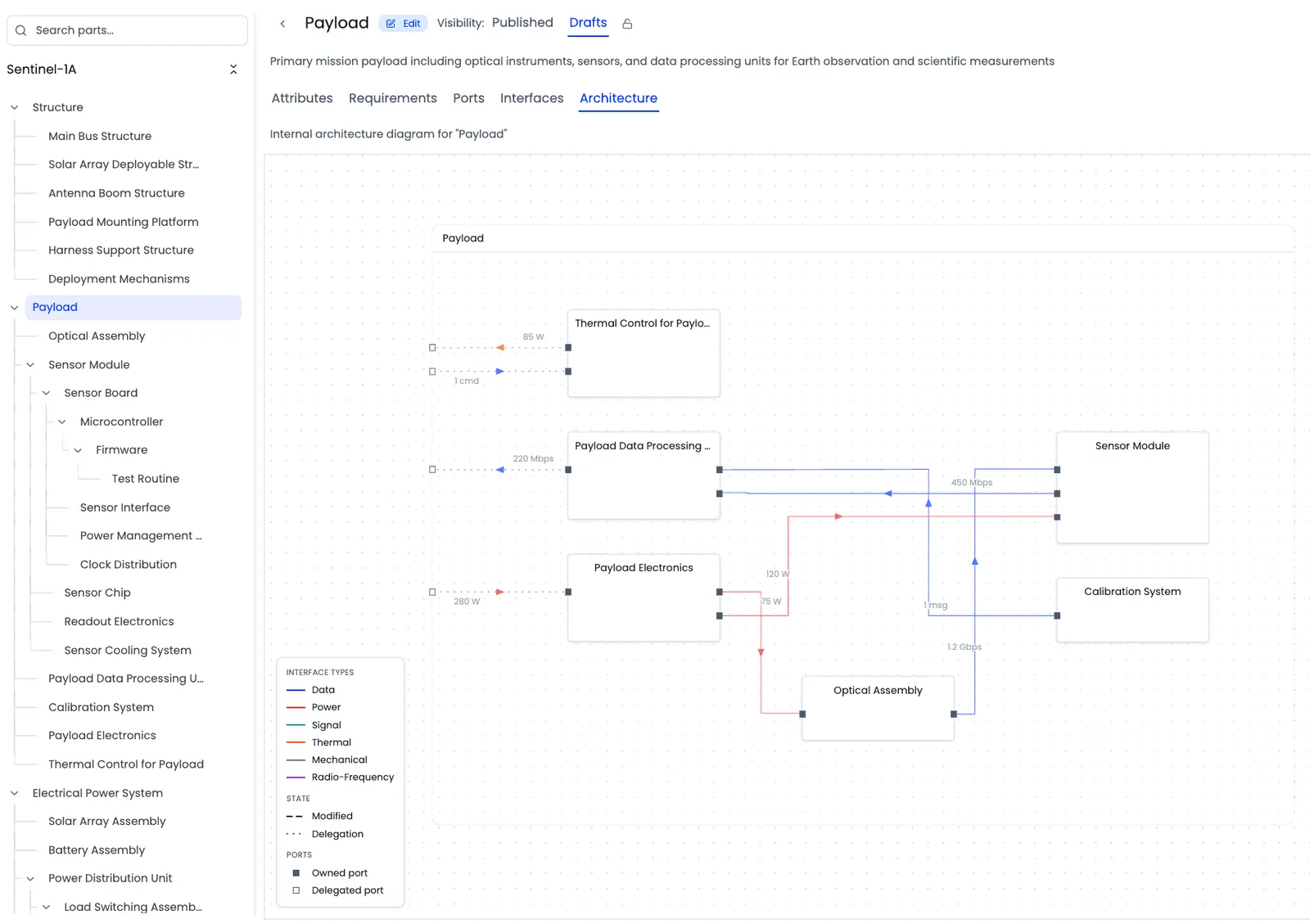Image resolution: width=1310 pixels, height=924 pixels.
Task: Collapse the Payload tree node
Action: click(x=14, y=308)
